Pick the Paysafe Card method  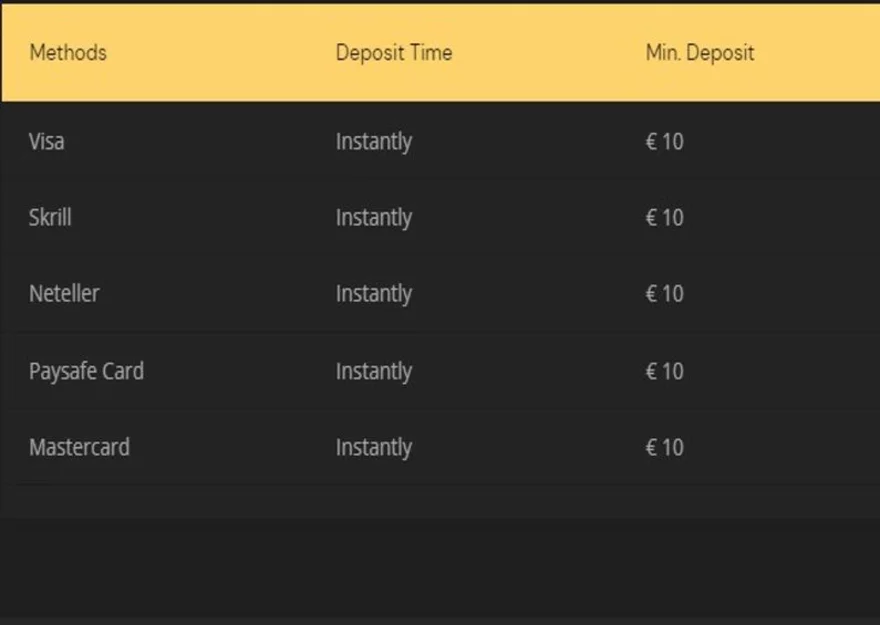tap(86, 371)
